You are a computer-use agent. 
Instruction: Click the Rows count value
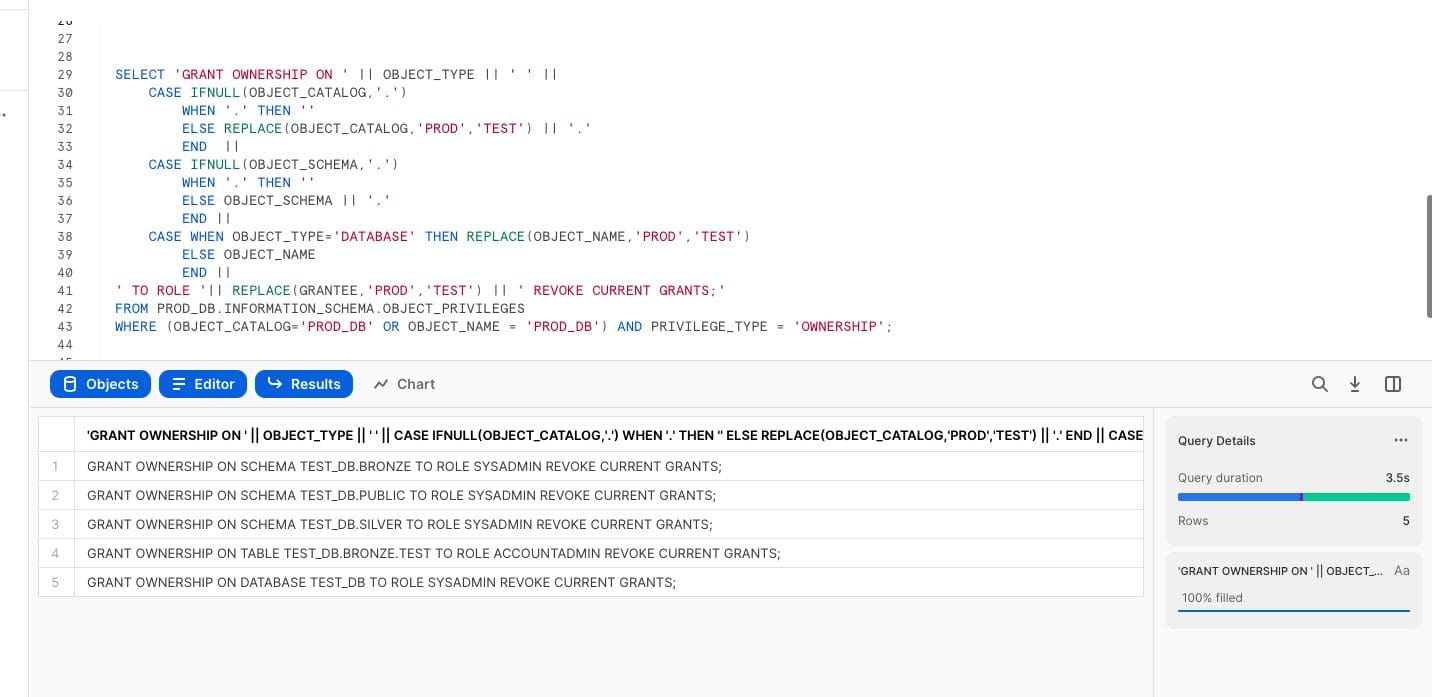pyautogui.click(x=1405, y=521)
